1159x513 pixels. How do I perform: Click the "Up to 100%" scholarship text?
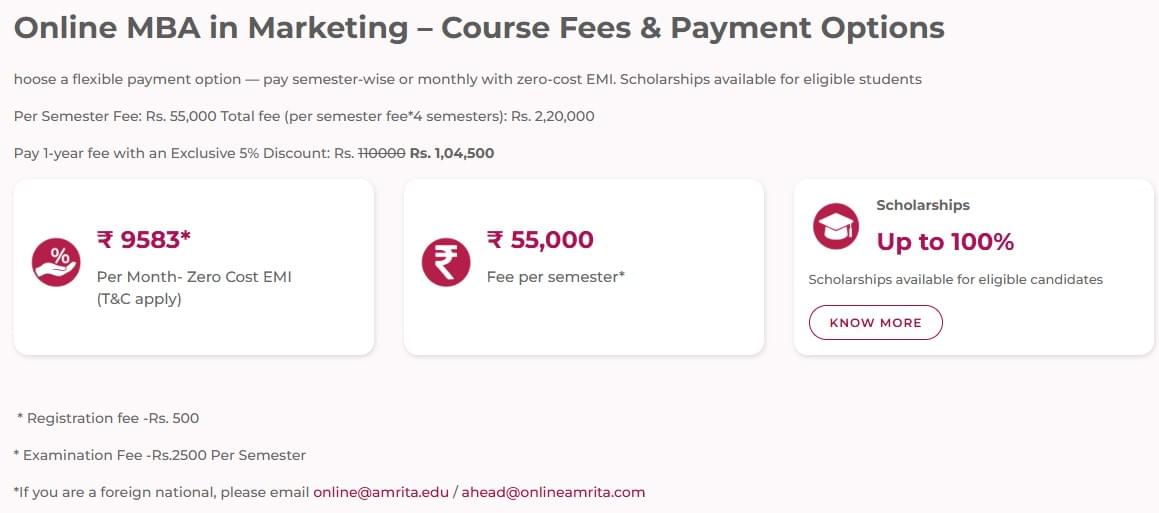click(945, 242)
